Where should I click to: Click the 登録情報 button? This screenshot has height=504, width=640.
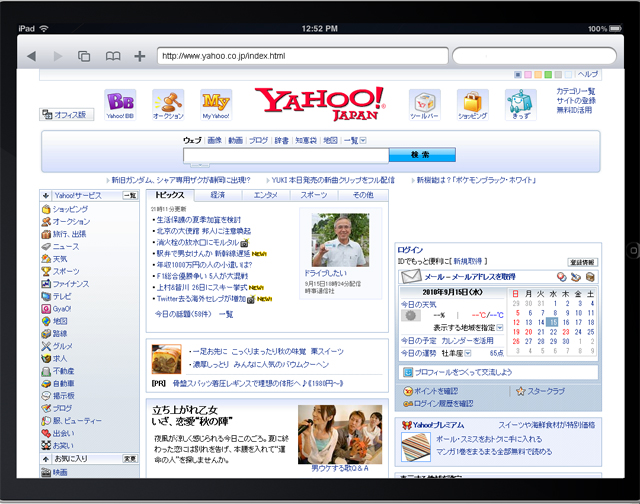pyautogui.click(x=582, y=262)
